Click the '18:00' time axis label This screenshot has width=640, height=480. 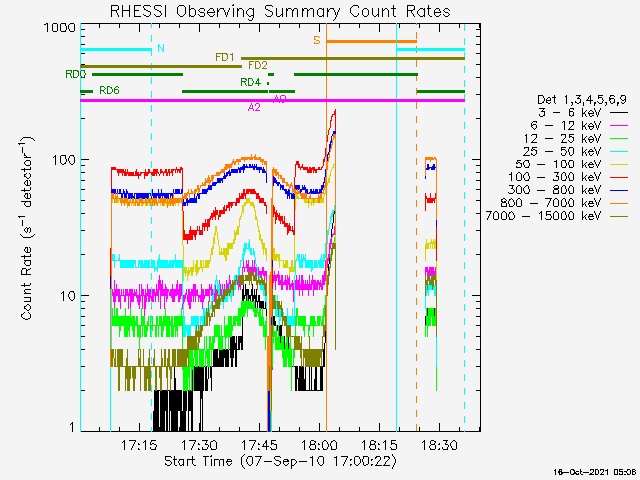click(x=320, y=444)
